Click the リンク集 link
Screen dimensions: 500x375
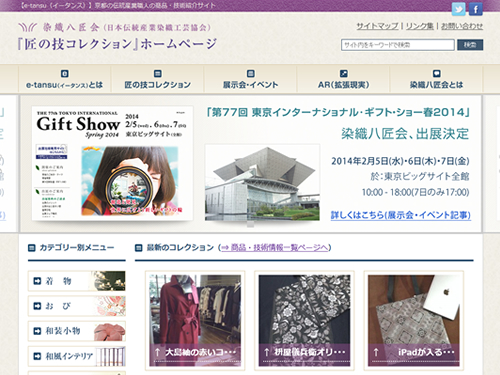point(420,26)
